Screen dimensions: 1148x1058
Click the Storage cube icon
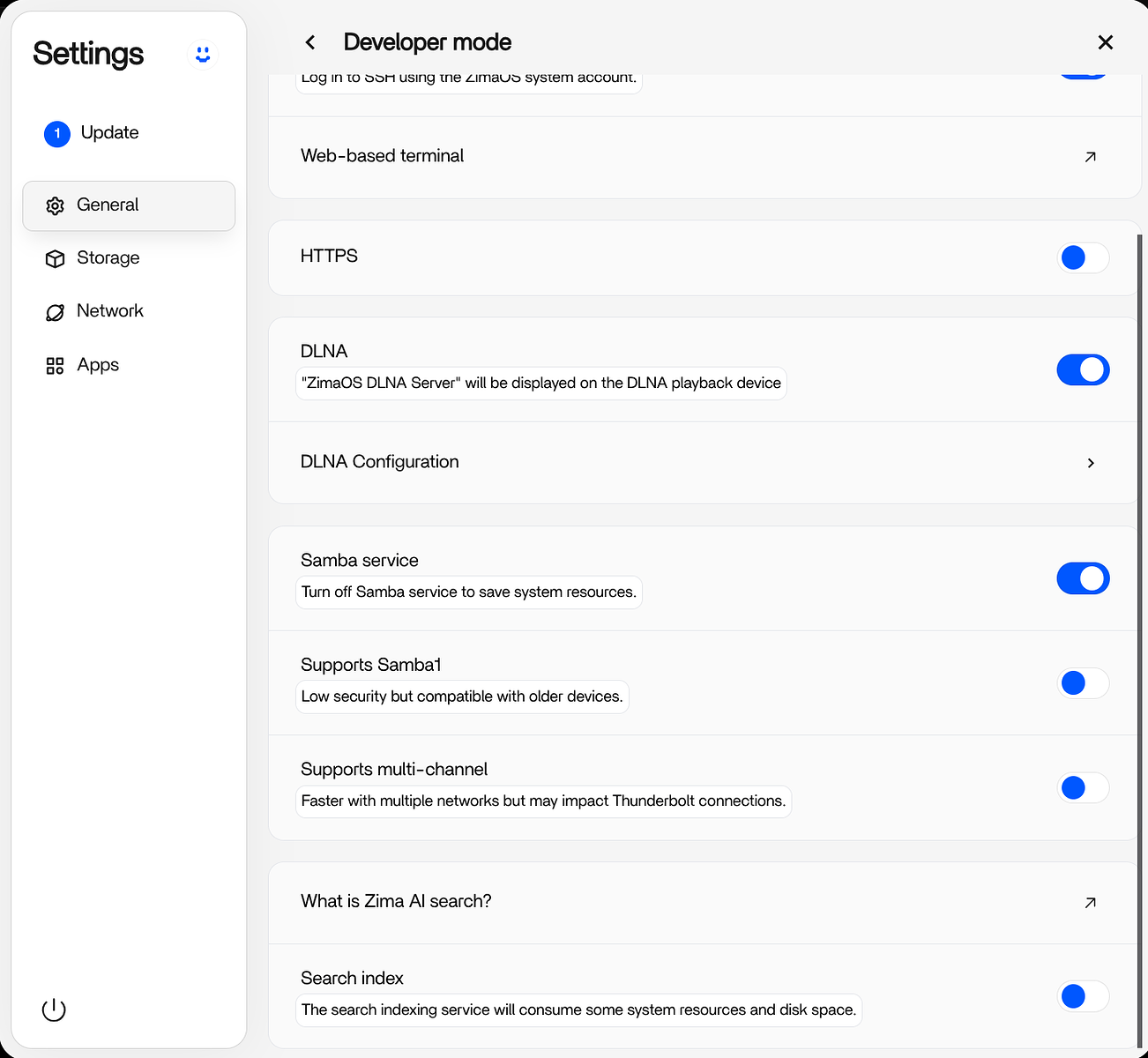(x=55, y=258)
